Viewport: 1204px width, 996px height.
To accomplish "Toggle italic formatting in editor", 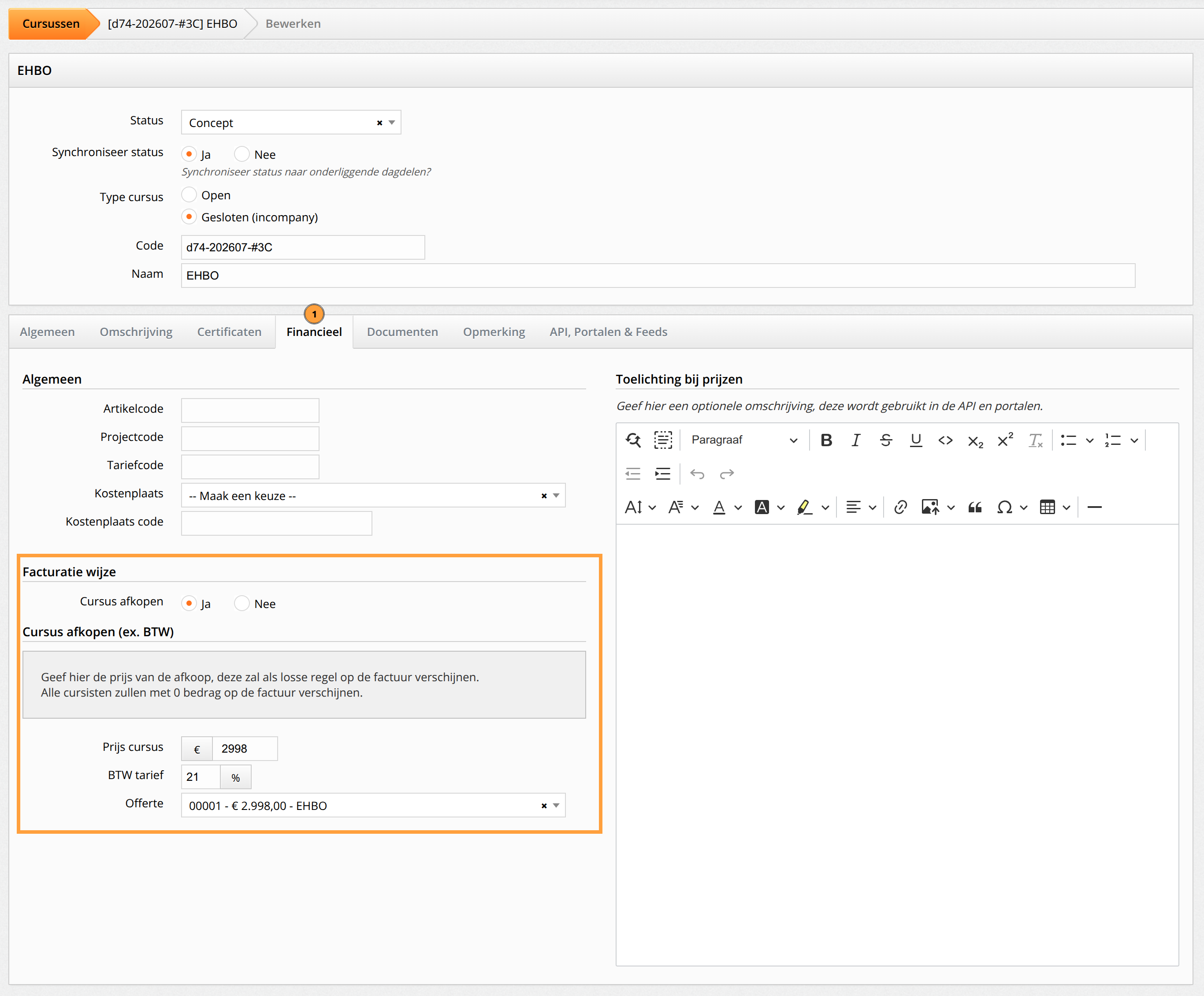I will pyautogui.click(x=856, y=440).
